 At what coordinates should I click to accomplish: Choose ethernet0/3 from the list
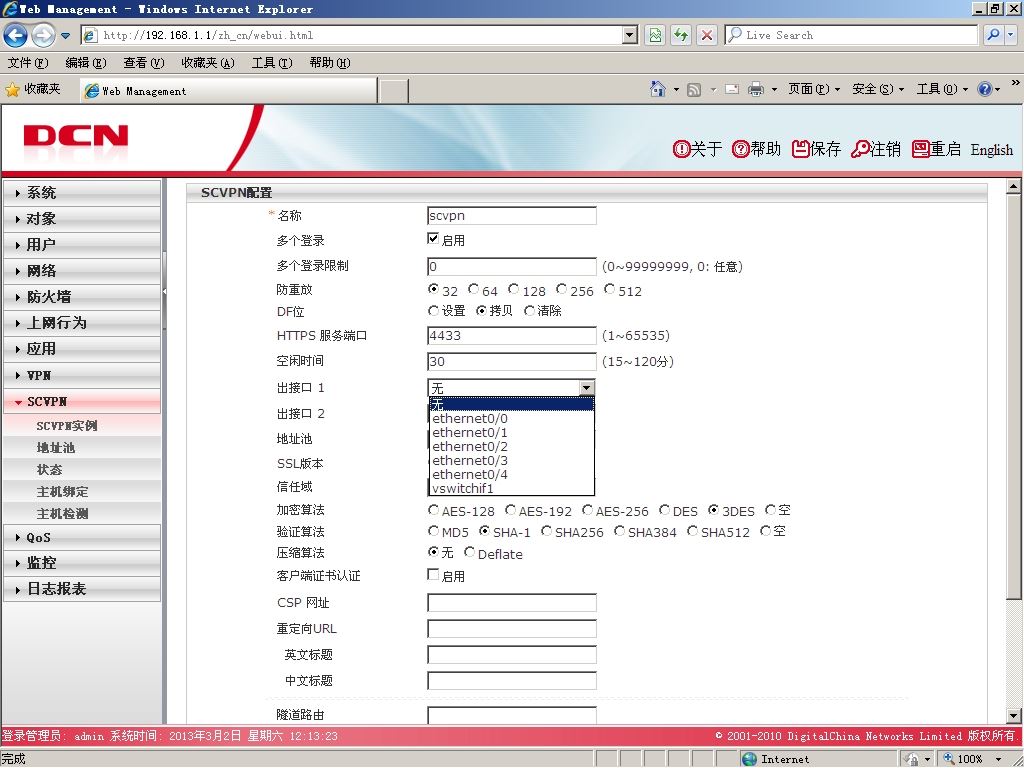tap(511, 460)
